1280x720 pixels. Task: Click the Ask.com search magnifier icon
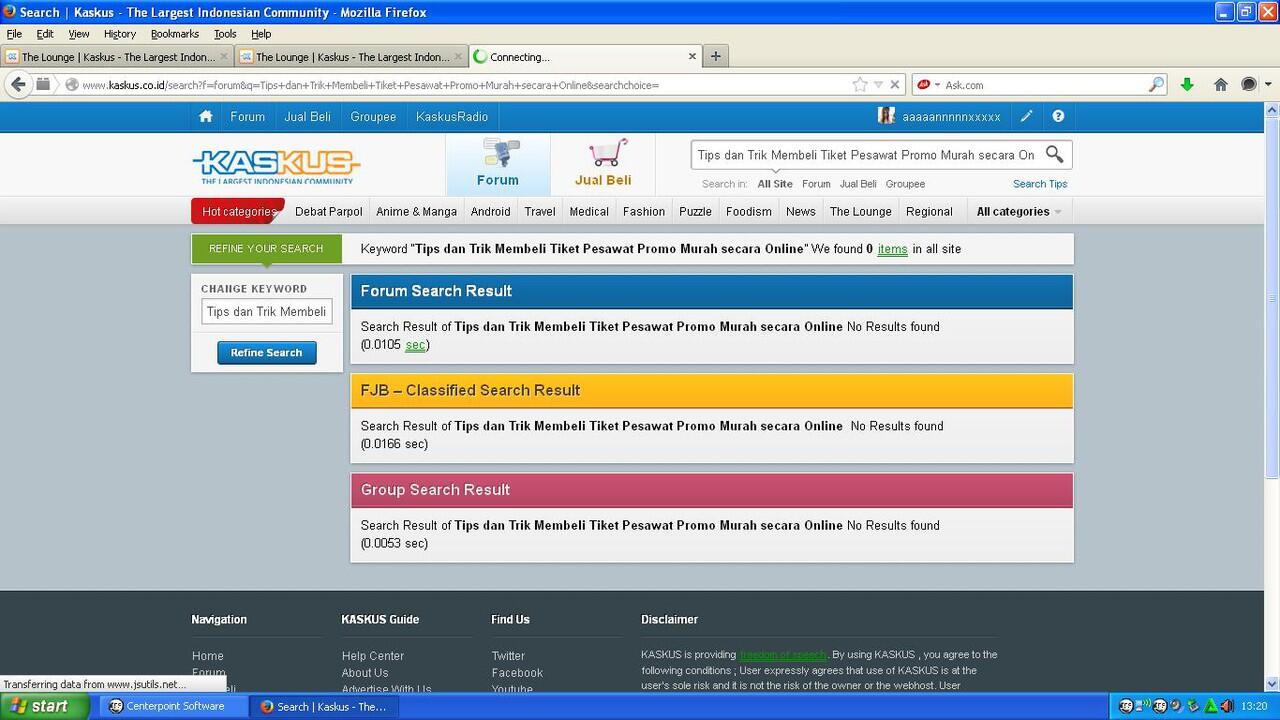point(1156,85)
